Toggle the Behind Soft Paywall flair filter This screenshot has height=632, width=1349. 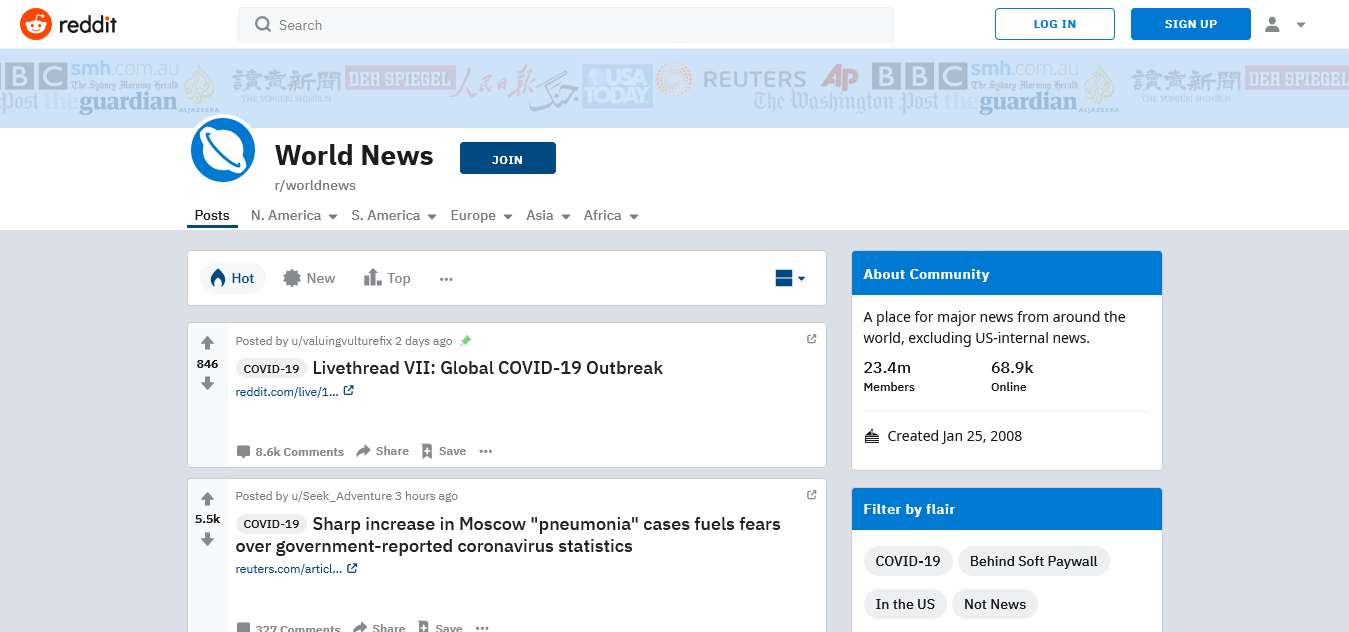[x=1033, y=561]
